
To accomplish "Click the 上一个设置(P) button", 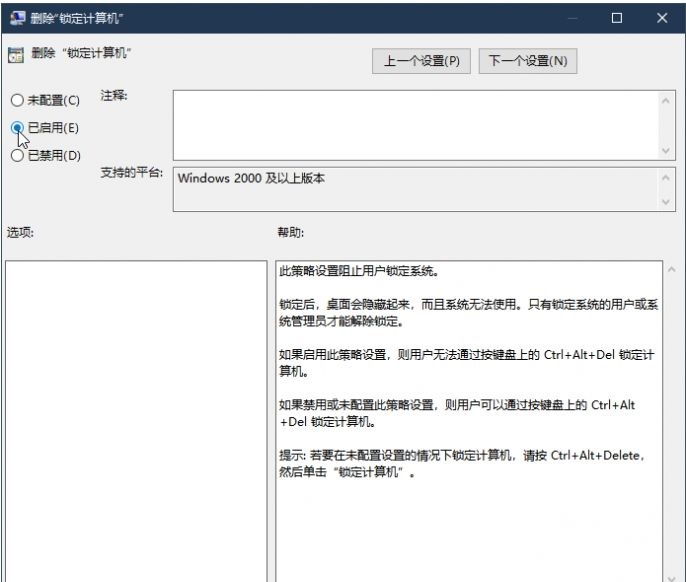I will coord(421,61).
